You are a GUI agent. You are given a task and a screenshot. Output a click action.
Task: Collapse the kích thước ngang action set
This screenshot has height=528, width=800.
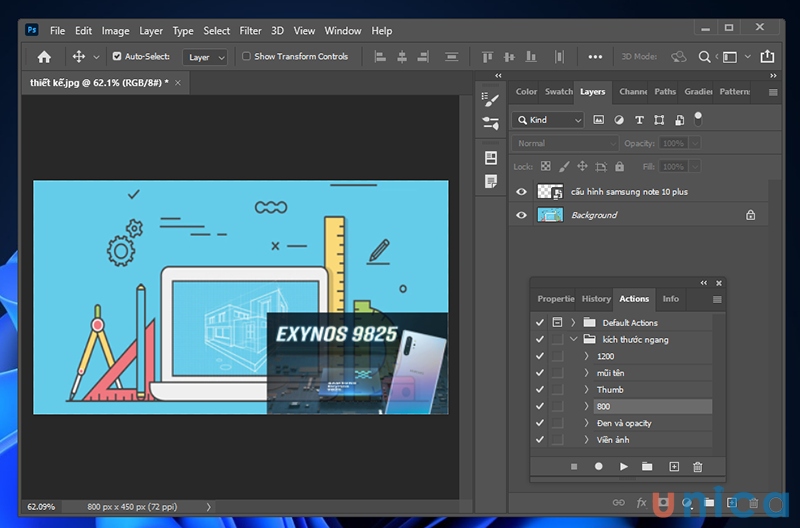point(573,340)
